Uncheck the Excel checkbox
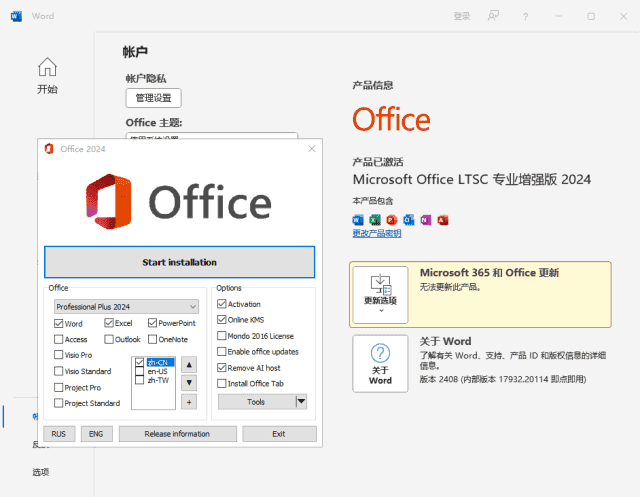640x497 pixels. point(109,324)
